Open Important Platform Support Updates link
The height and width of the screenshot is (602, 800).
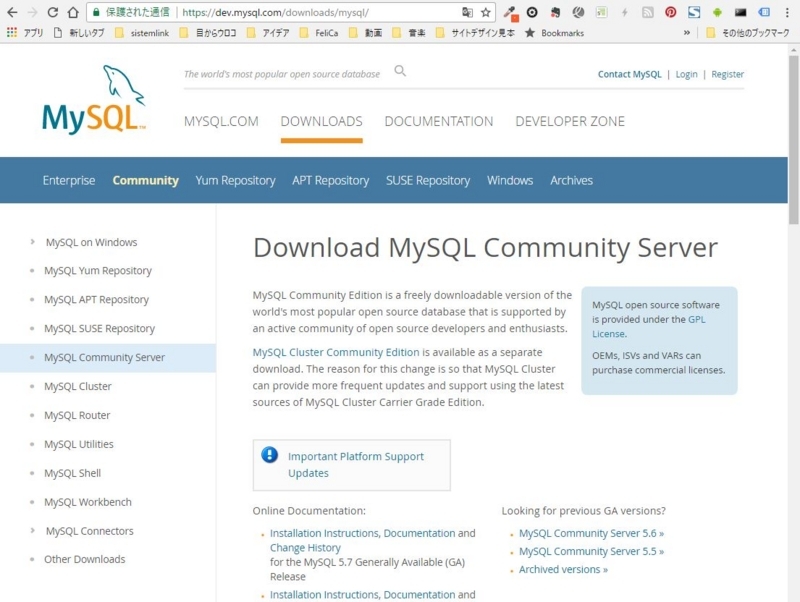point(356,465)
